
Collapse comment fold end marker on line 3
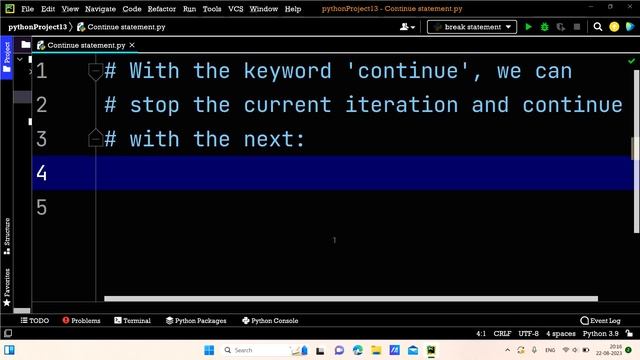(95, 138)
